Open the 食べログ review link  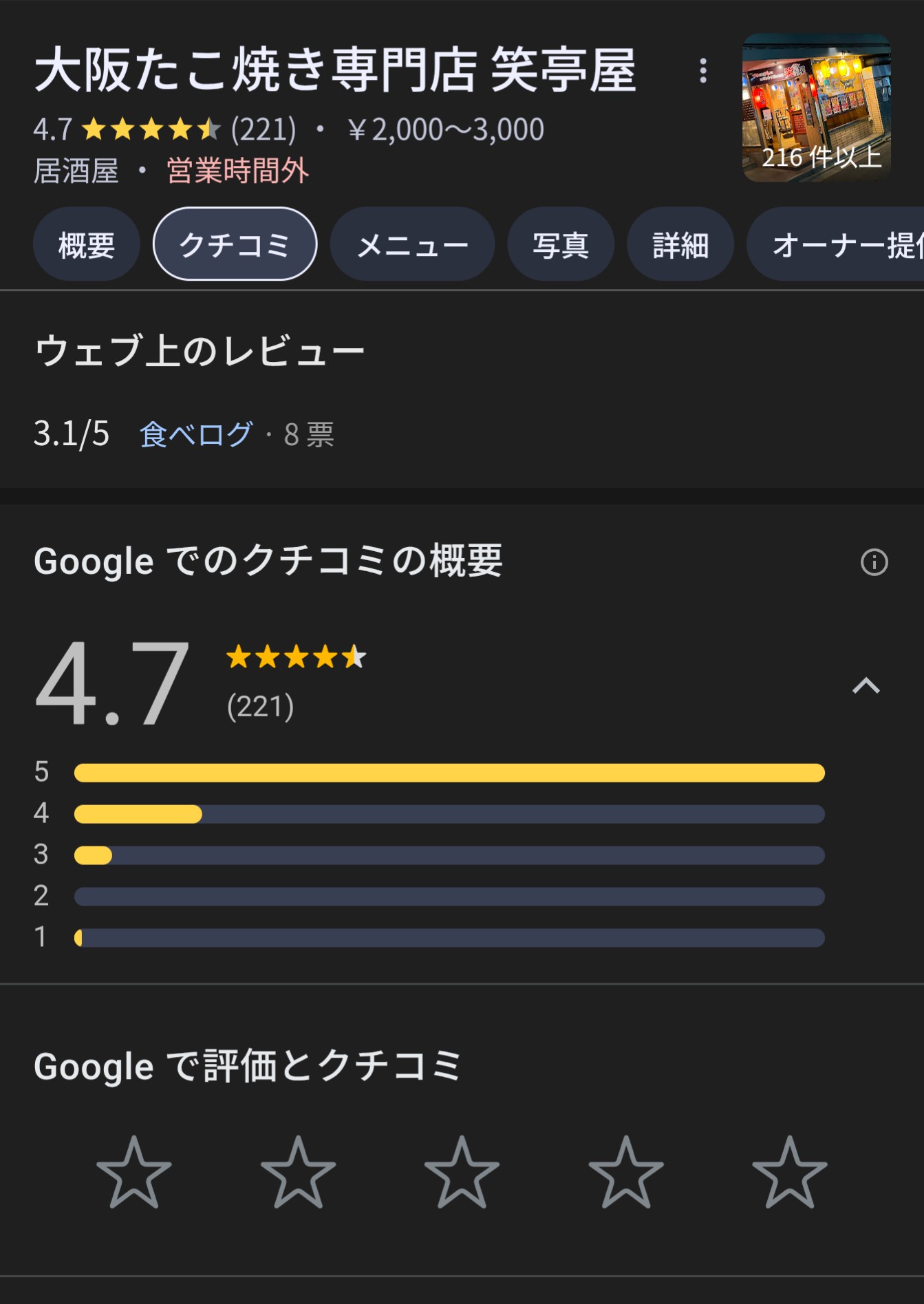[x=196, y=435]
